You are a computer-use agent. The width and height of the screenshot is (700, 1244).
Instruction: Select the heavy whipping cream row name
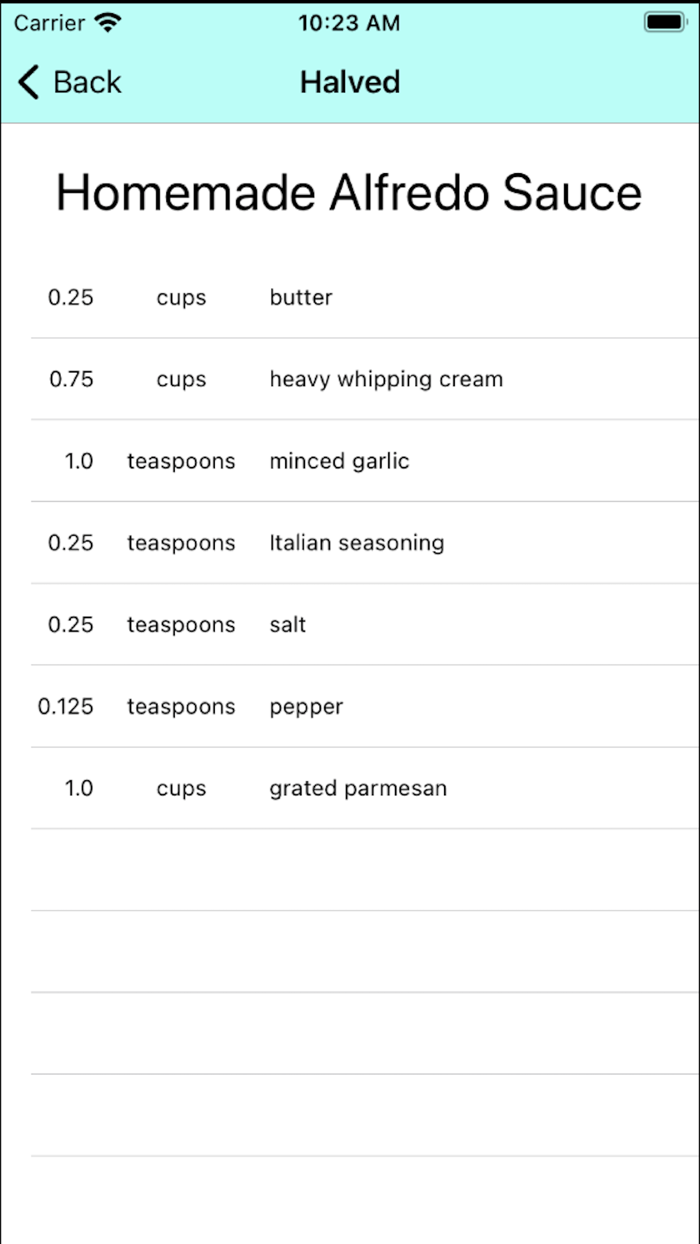[x=386, y=379]
